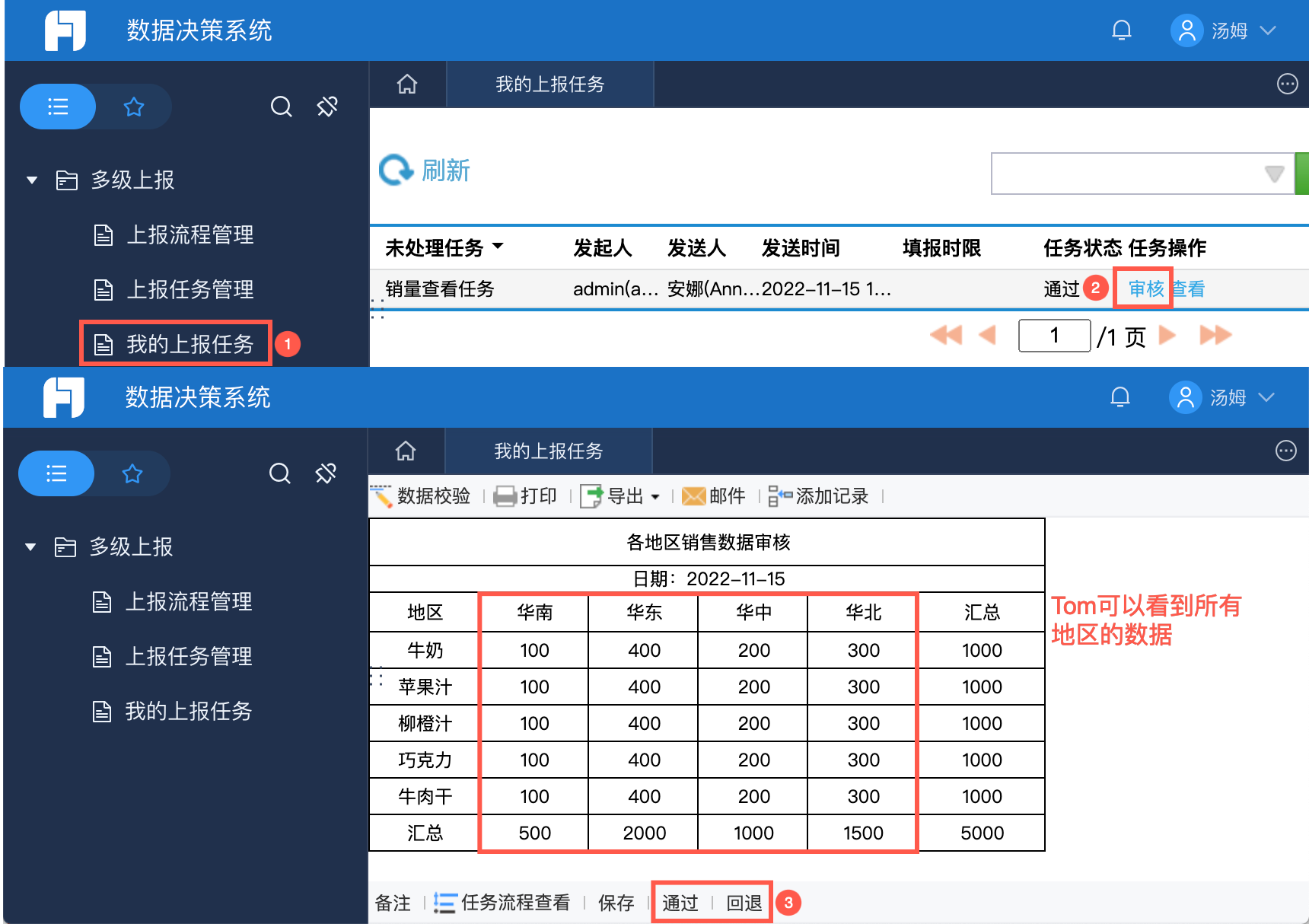Open notifications bell in lower screenshot header

click(1119, 397)
